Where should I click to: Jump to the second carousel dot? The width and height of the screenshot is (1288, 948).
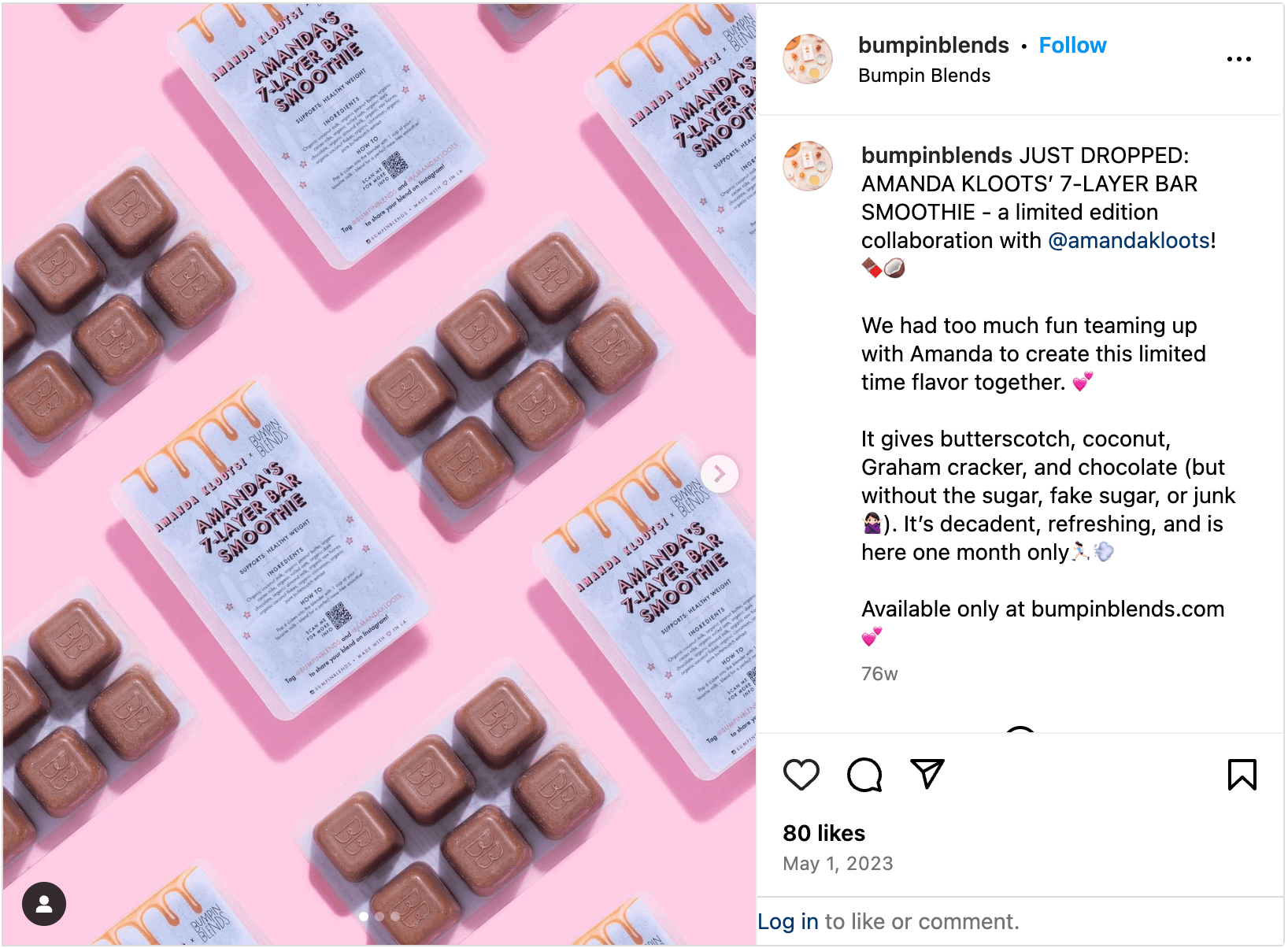379,917
